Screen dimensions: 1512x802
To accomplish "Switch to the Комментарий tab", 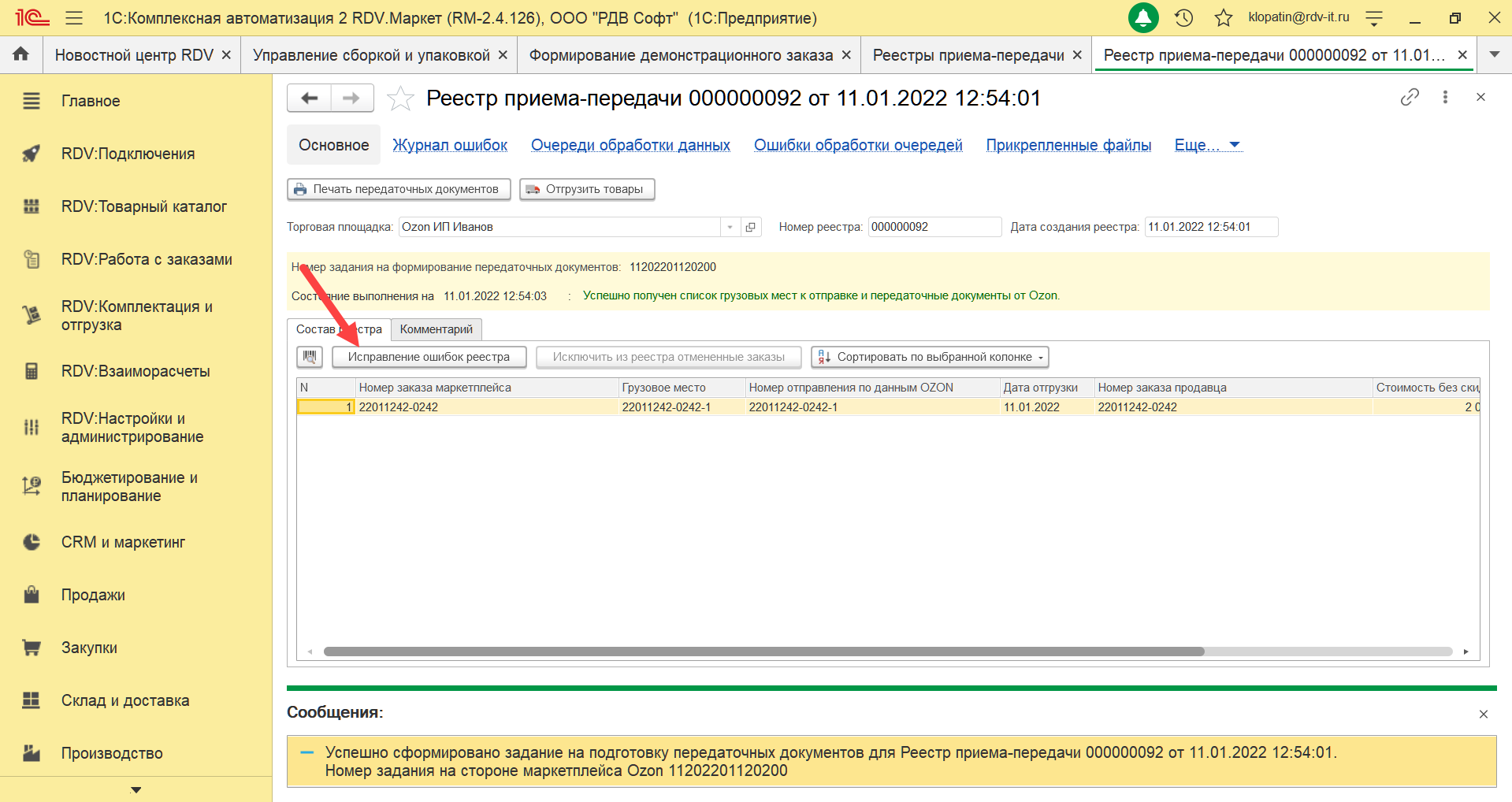I will click(x=436, y=329).
